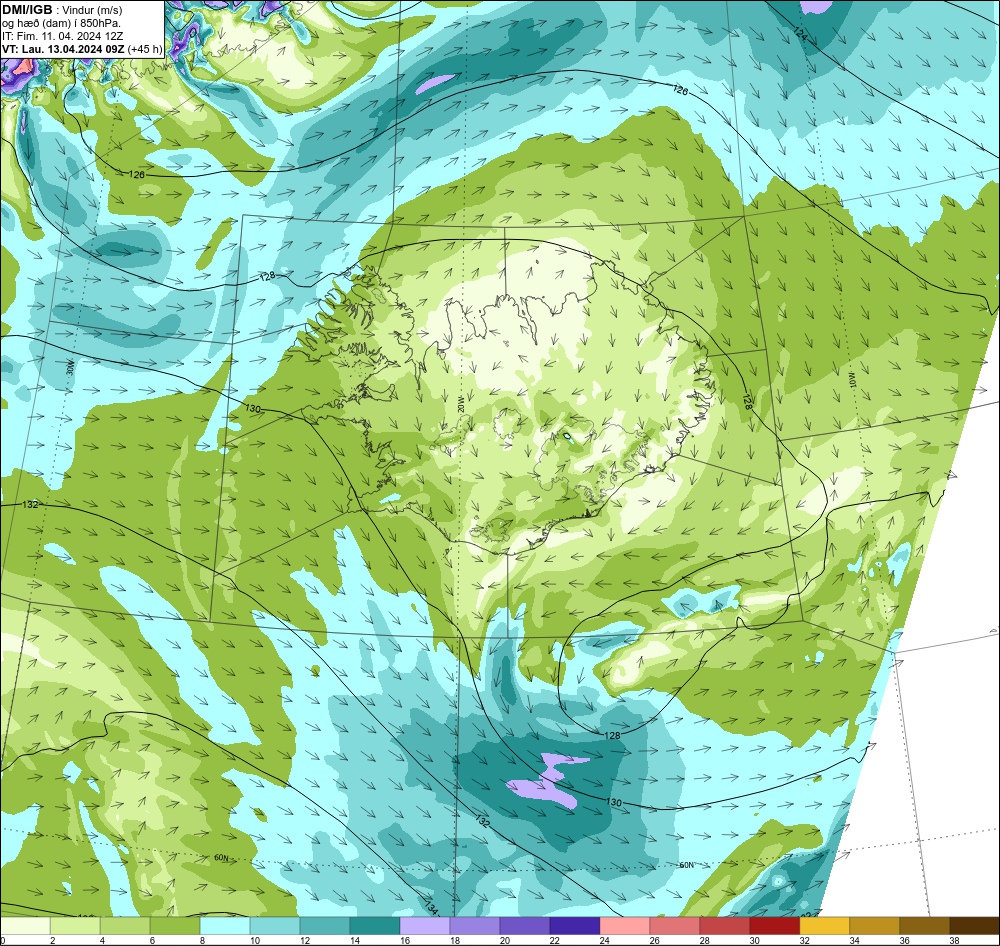This screenshot has width=1000, height=946.
Task: Select the 'og hæð (dam) í 850hPa.' line
Action: click(62, 23)
